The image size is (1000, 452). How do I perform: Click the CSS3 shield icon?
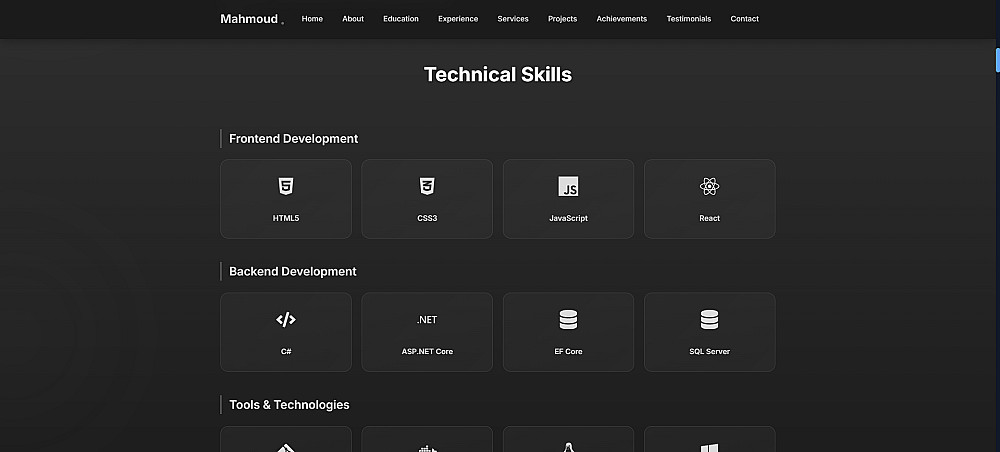point(427,187)
